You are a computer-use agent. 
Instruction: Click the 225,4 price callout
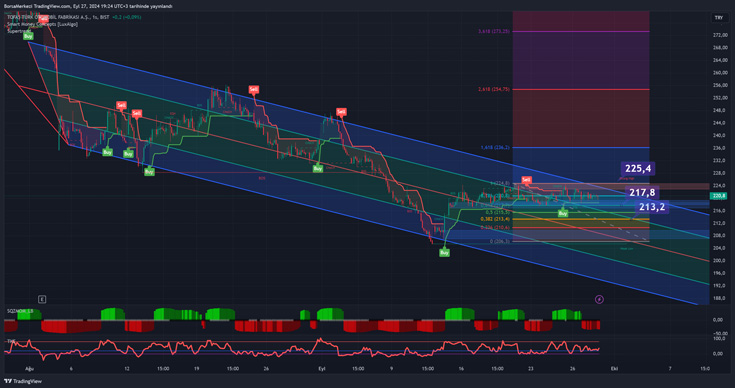tap(638, 168)
